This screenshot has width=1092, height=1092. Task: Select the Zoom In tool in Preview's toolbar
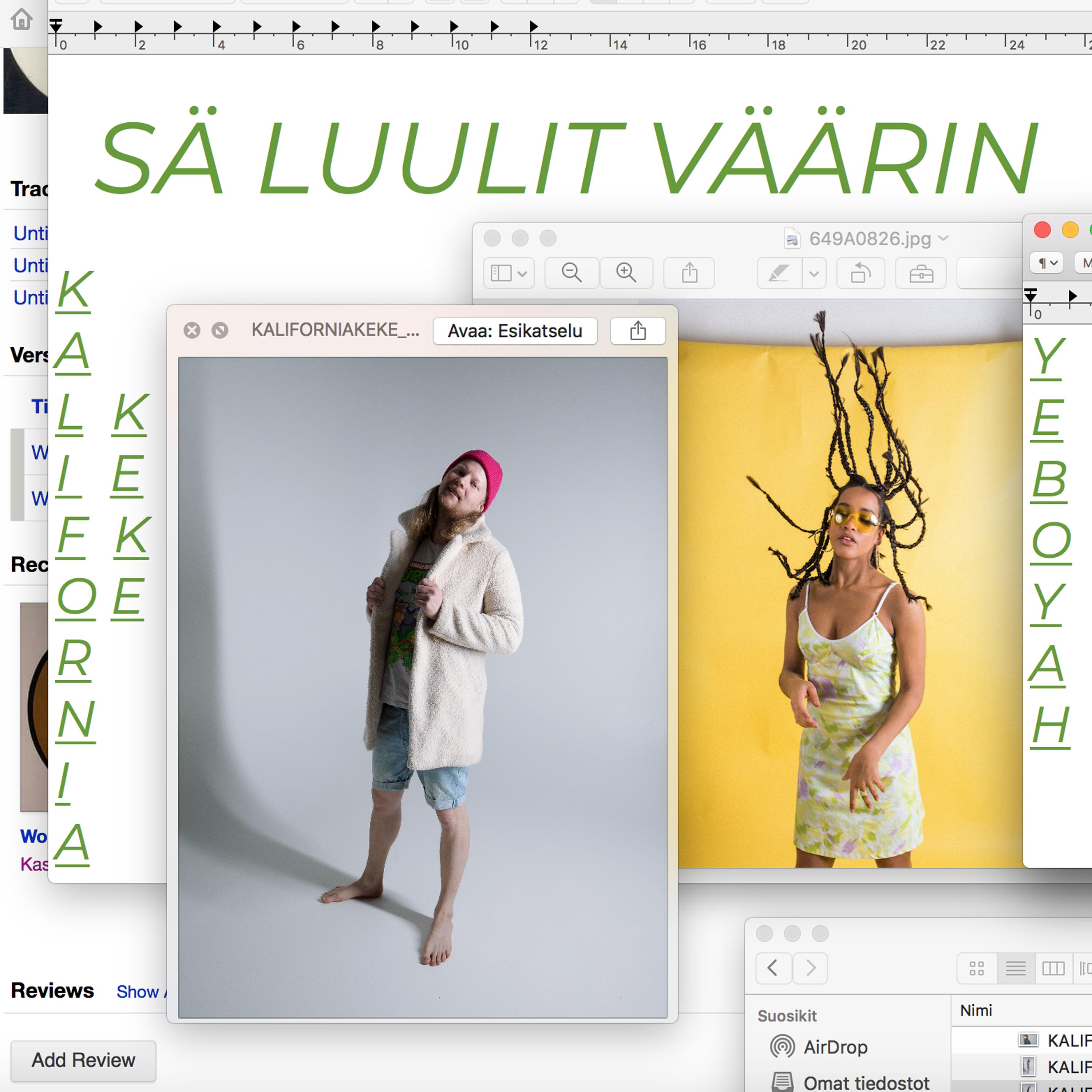click(626, 273)
